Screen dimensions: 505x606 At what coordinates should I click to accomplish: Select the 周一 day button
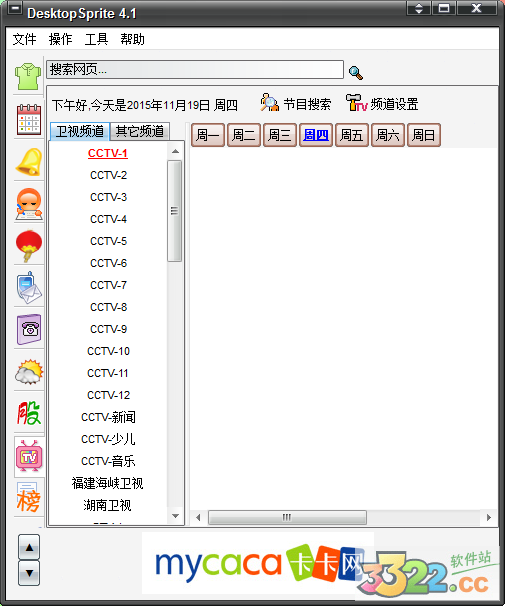208,135
